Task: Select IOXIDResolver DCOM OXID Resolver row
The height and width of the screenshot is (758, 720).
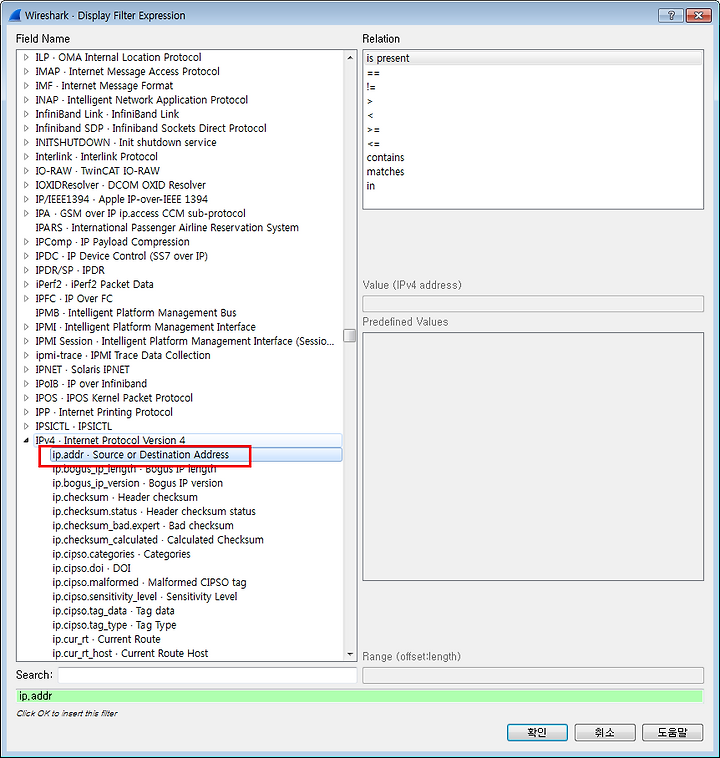Action: click(x=120, y=185)
